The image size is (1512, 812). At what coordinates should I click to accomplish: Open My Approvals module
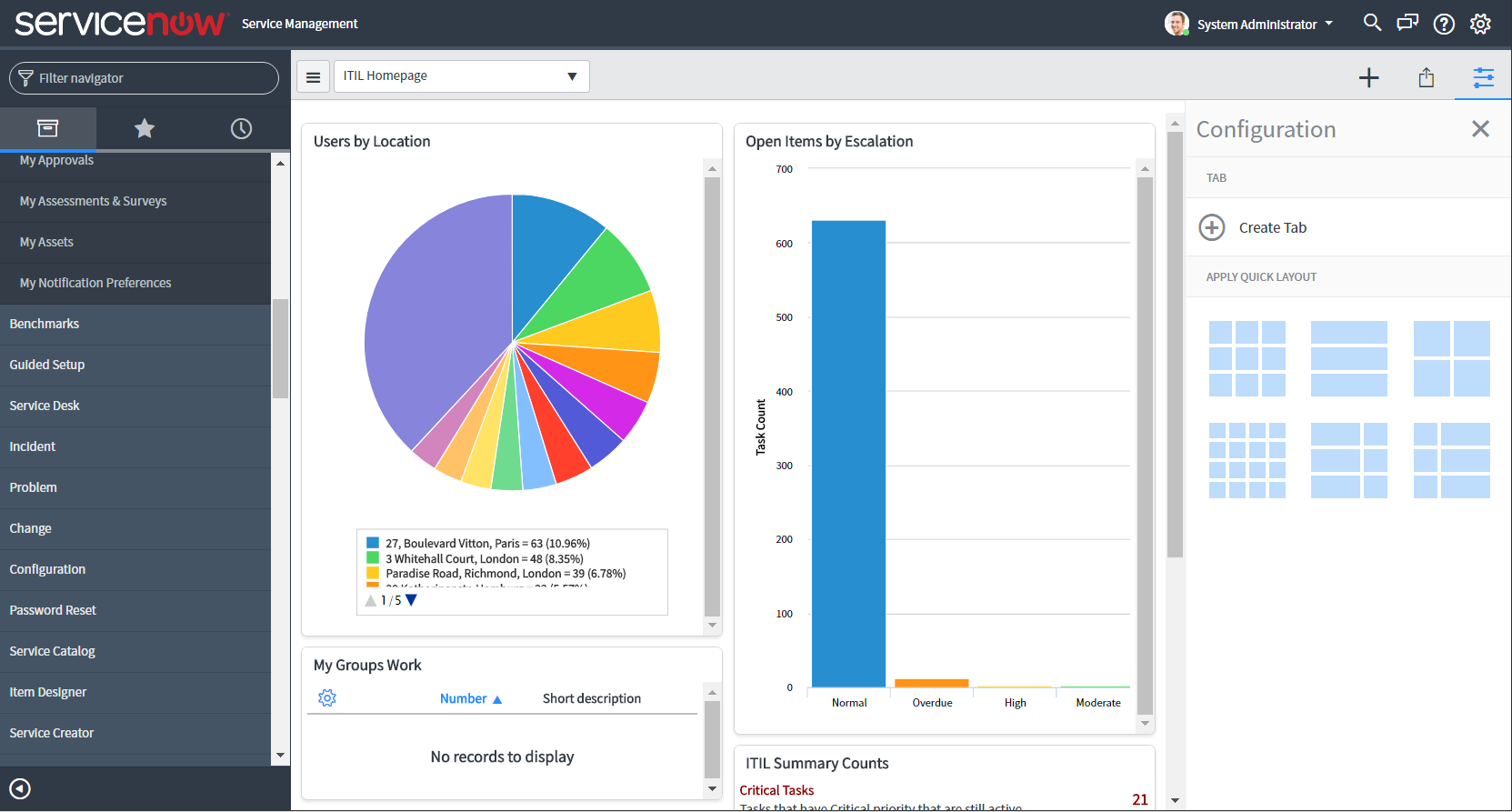pyautogui.click(x=135, y=161)
